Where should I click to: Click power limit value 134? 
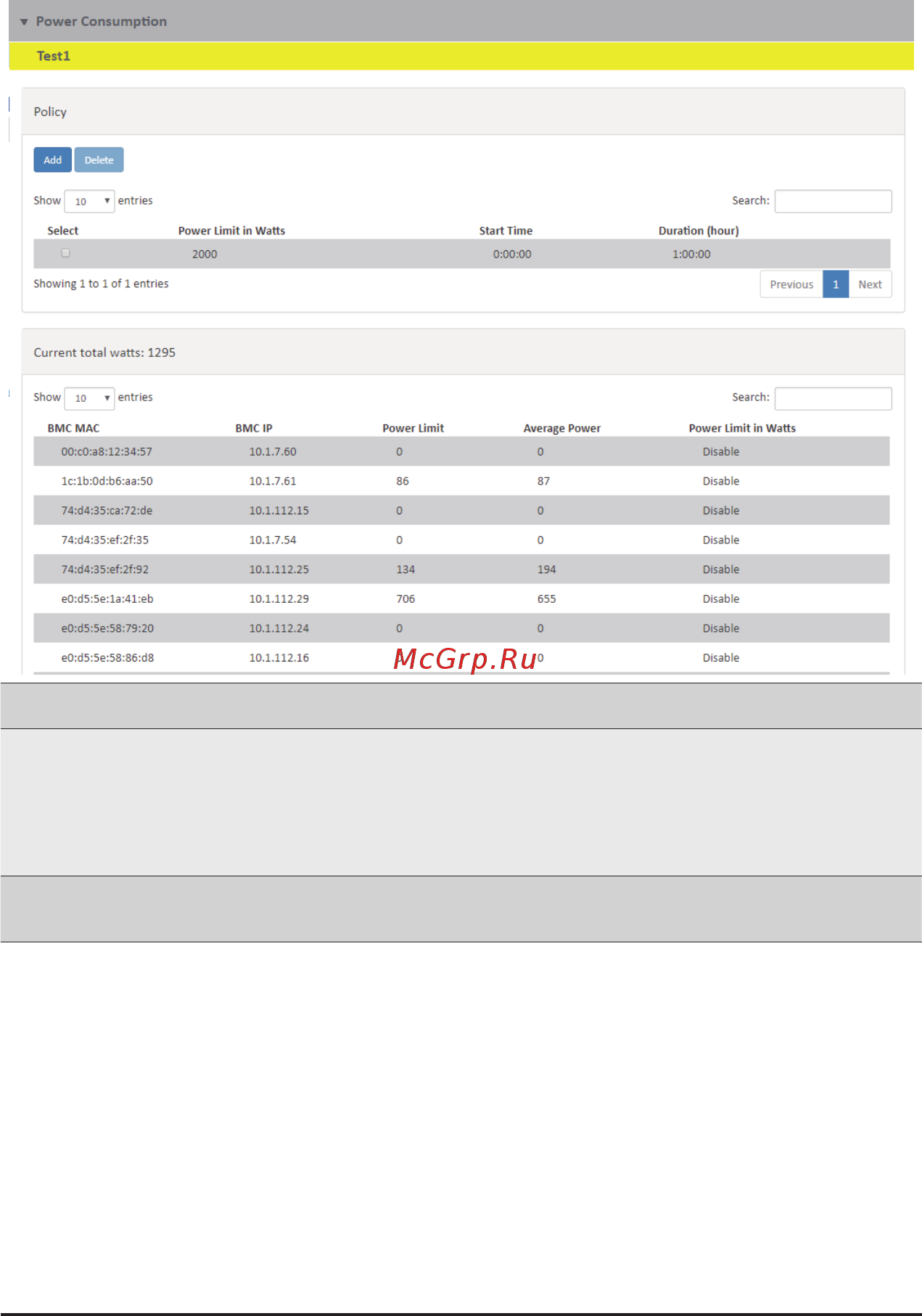(406, 569)
